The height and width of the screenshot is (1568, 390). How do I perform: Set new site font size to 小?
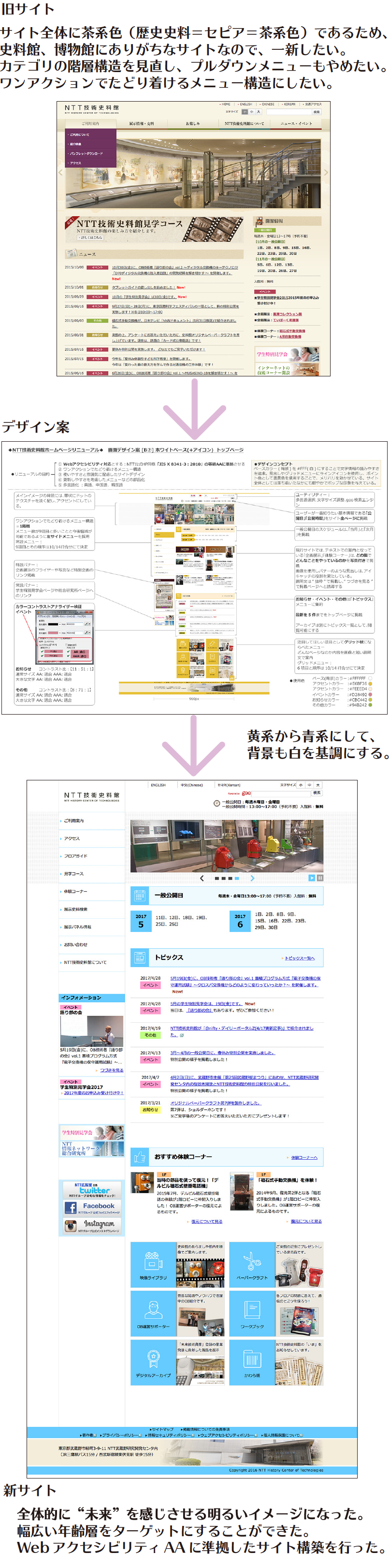tap(301, 785)
